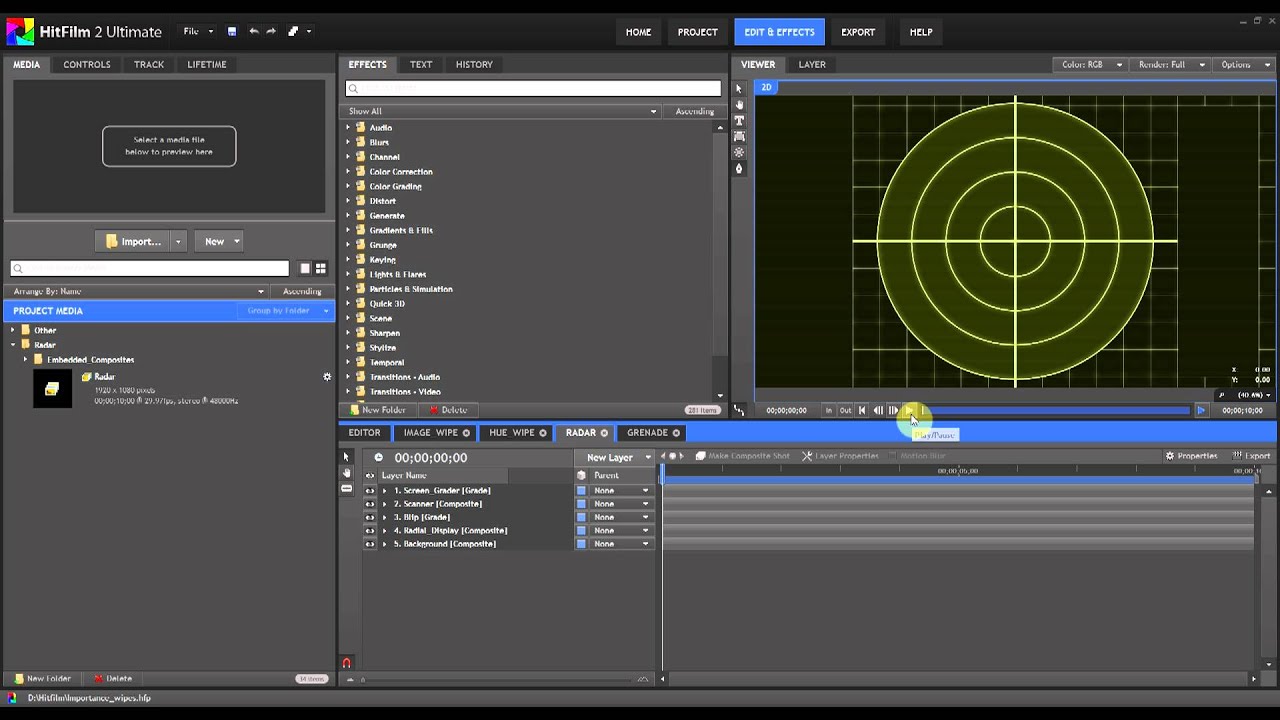Open the EXPORT screen
The image size is (1280, 720).
(x=857, y=32)
